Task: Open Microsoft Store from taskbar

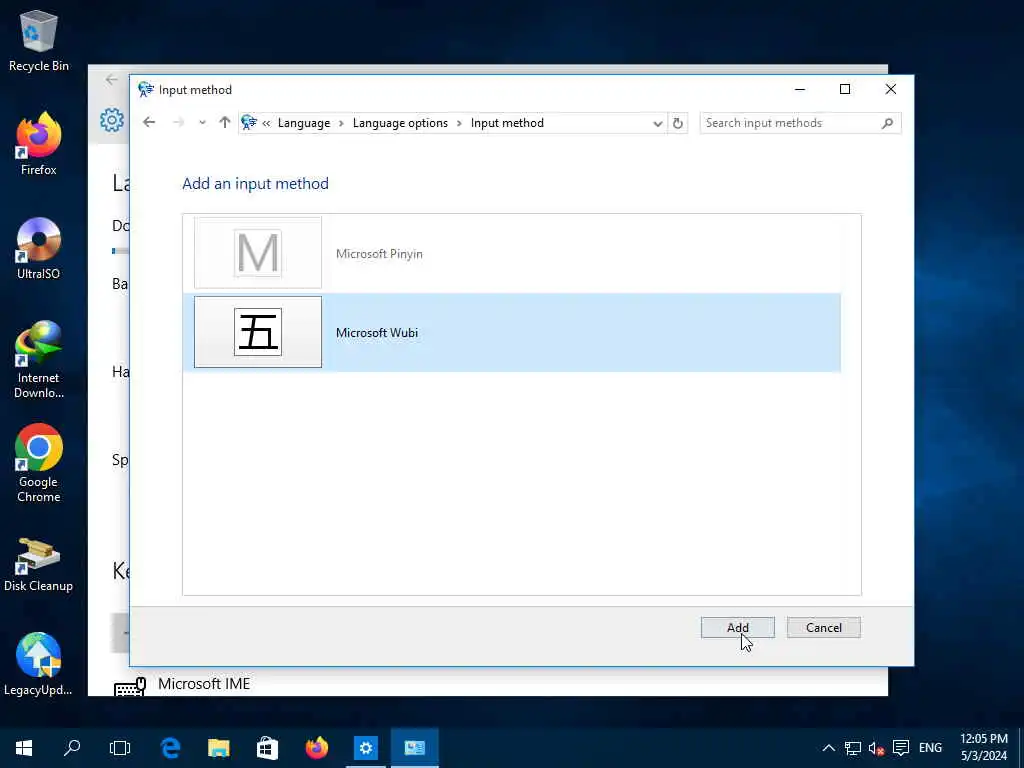Action: [x=267, y=748]
